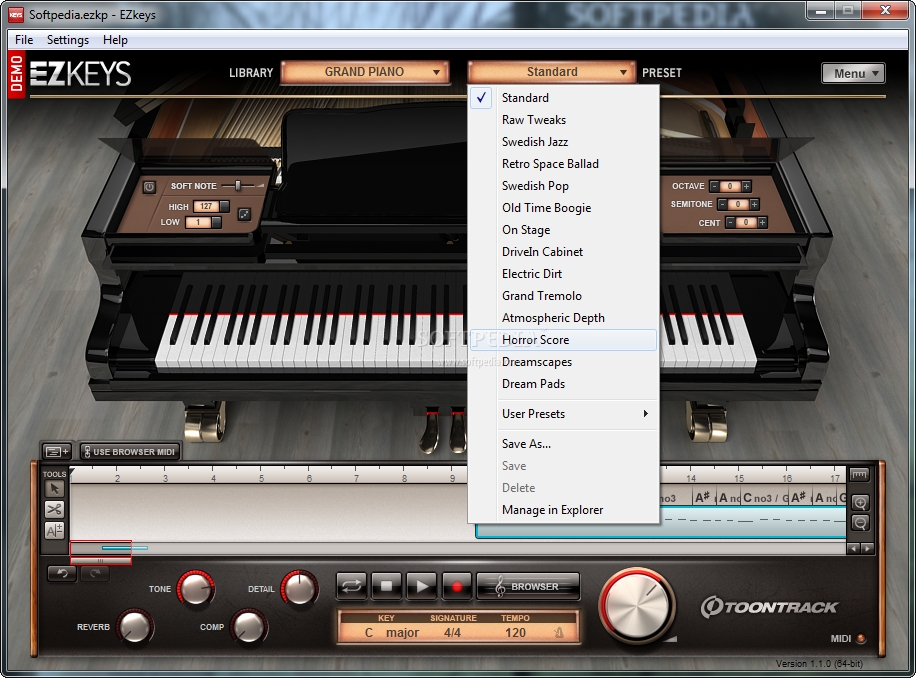Choose the Horror Score preset

click(563, 340)
